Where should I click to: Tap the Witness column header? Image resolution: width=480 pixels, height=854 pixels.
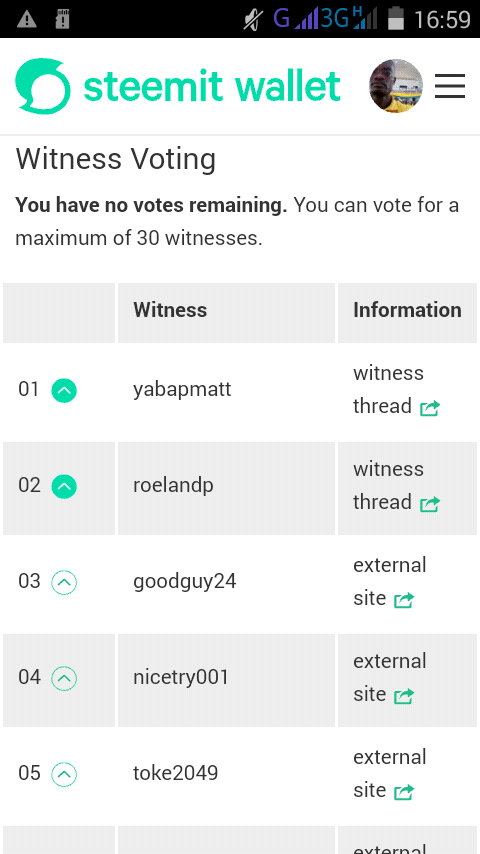[x=170, y=310]
